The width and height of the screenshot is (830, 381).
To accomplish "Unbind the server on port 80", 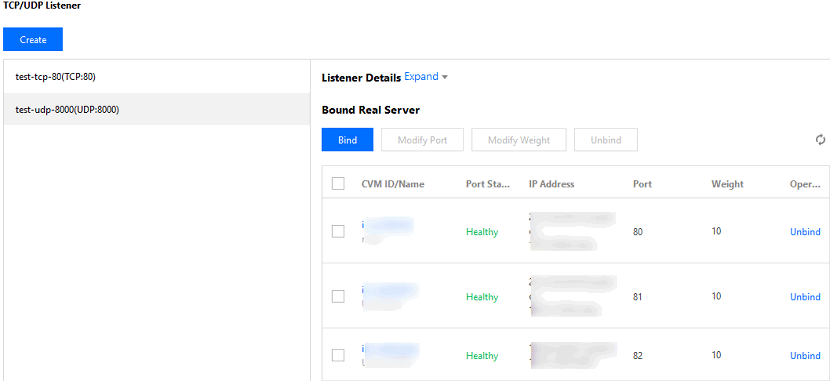I will click(x=805, y=232).
